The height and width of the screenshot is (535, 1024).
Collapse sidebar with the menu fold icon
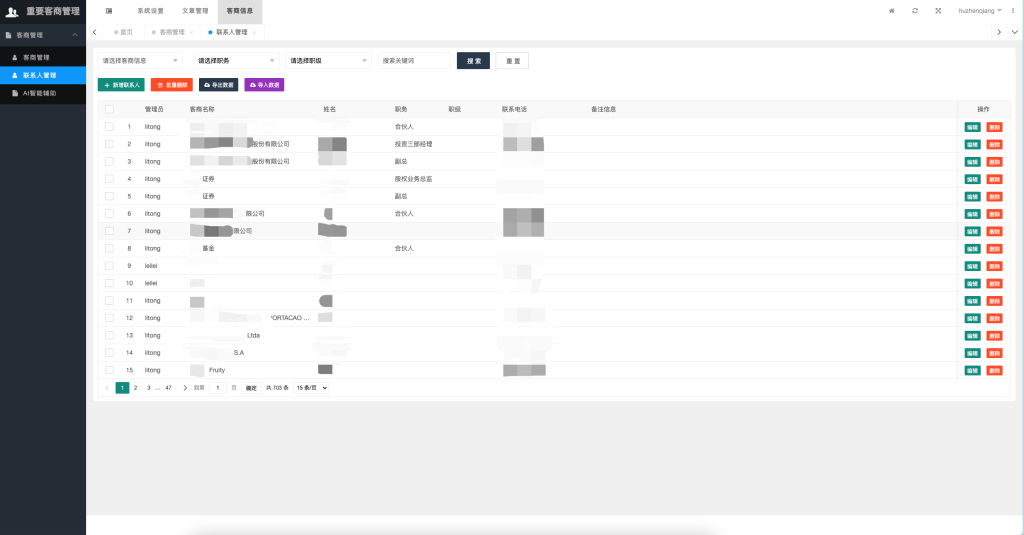pos(109,10)
